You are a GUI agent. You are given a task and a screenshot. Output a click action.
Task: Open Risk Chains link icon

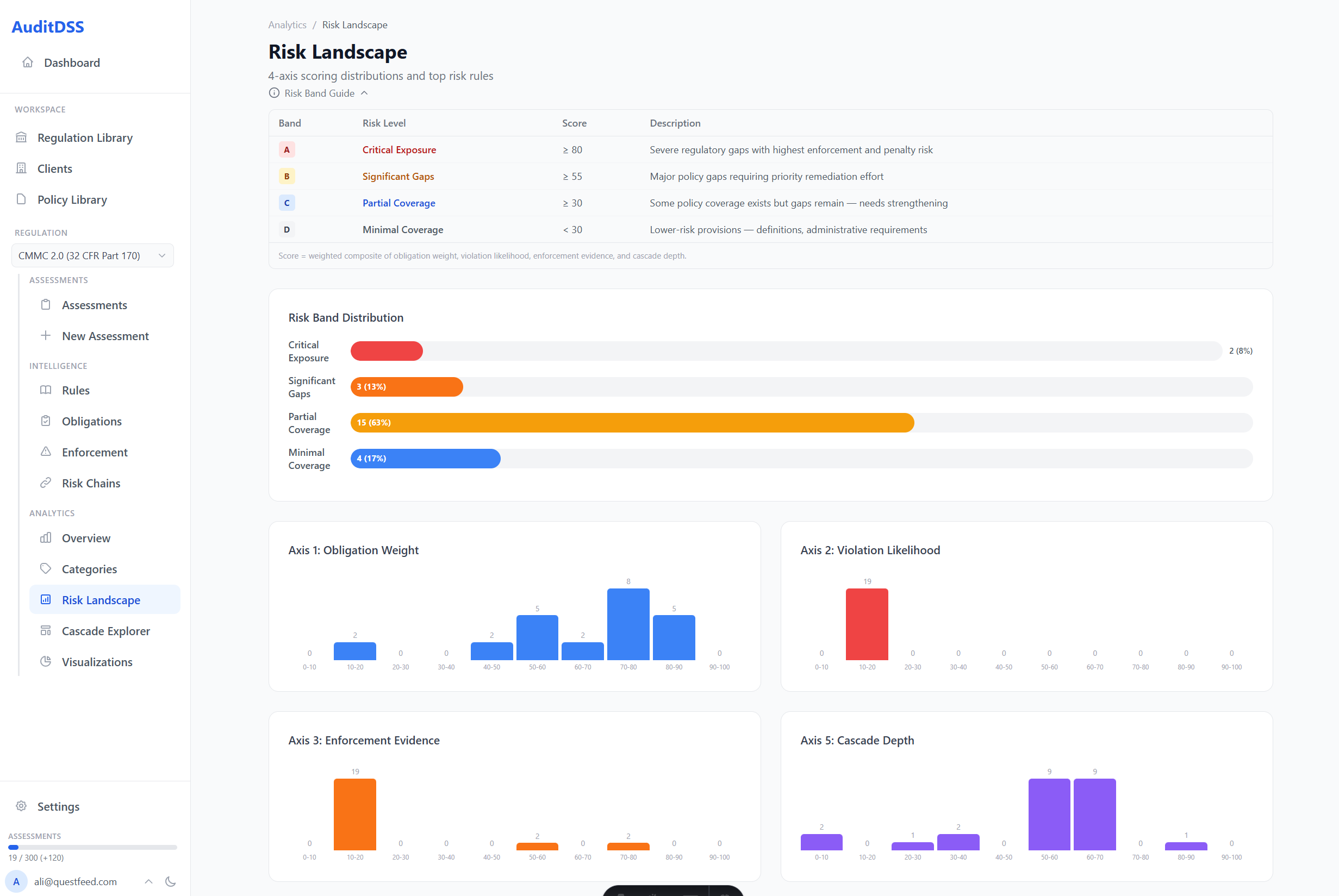point(46,483)
